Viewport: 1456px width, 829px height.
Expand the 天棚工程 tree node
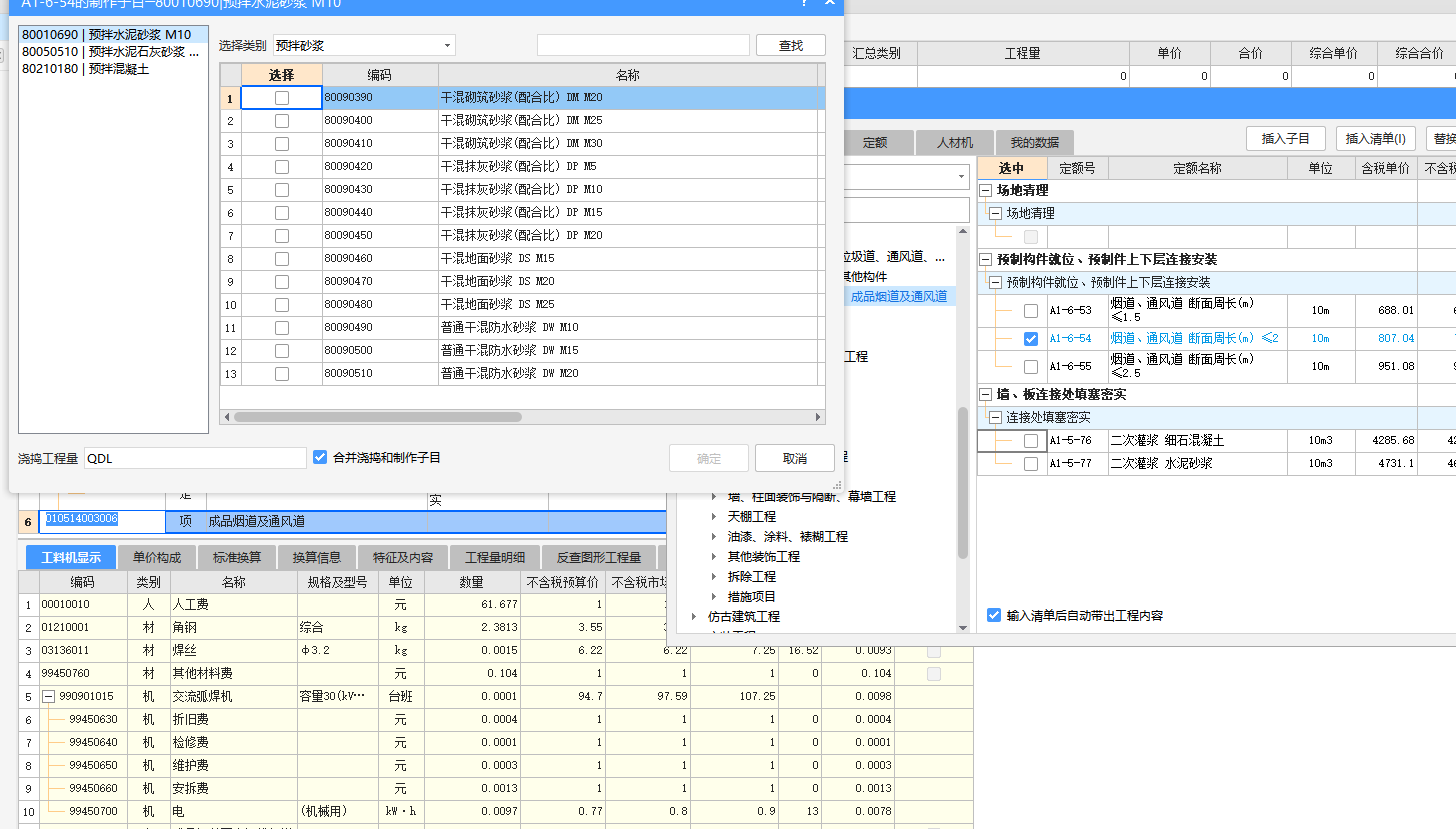[714, 517]
